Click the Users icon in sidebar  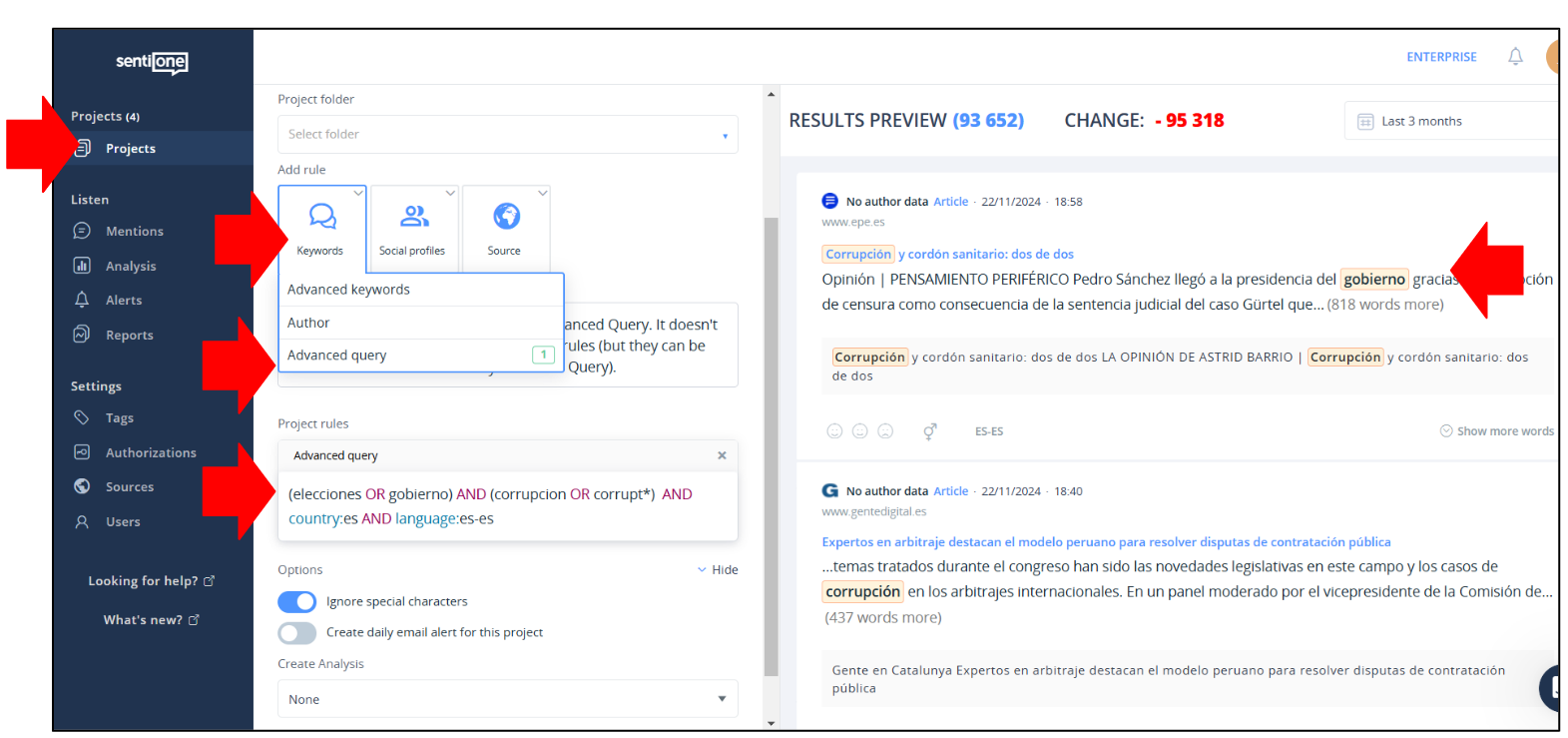click(82, 521)
